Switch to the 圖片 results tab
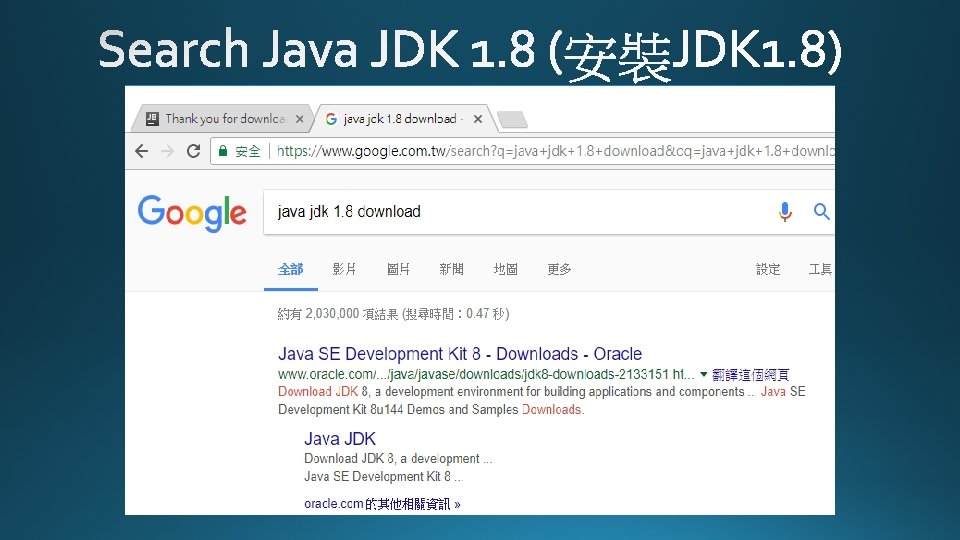This screenshot has height=540, width=960. (398, 269)
